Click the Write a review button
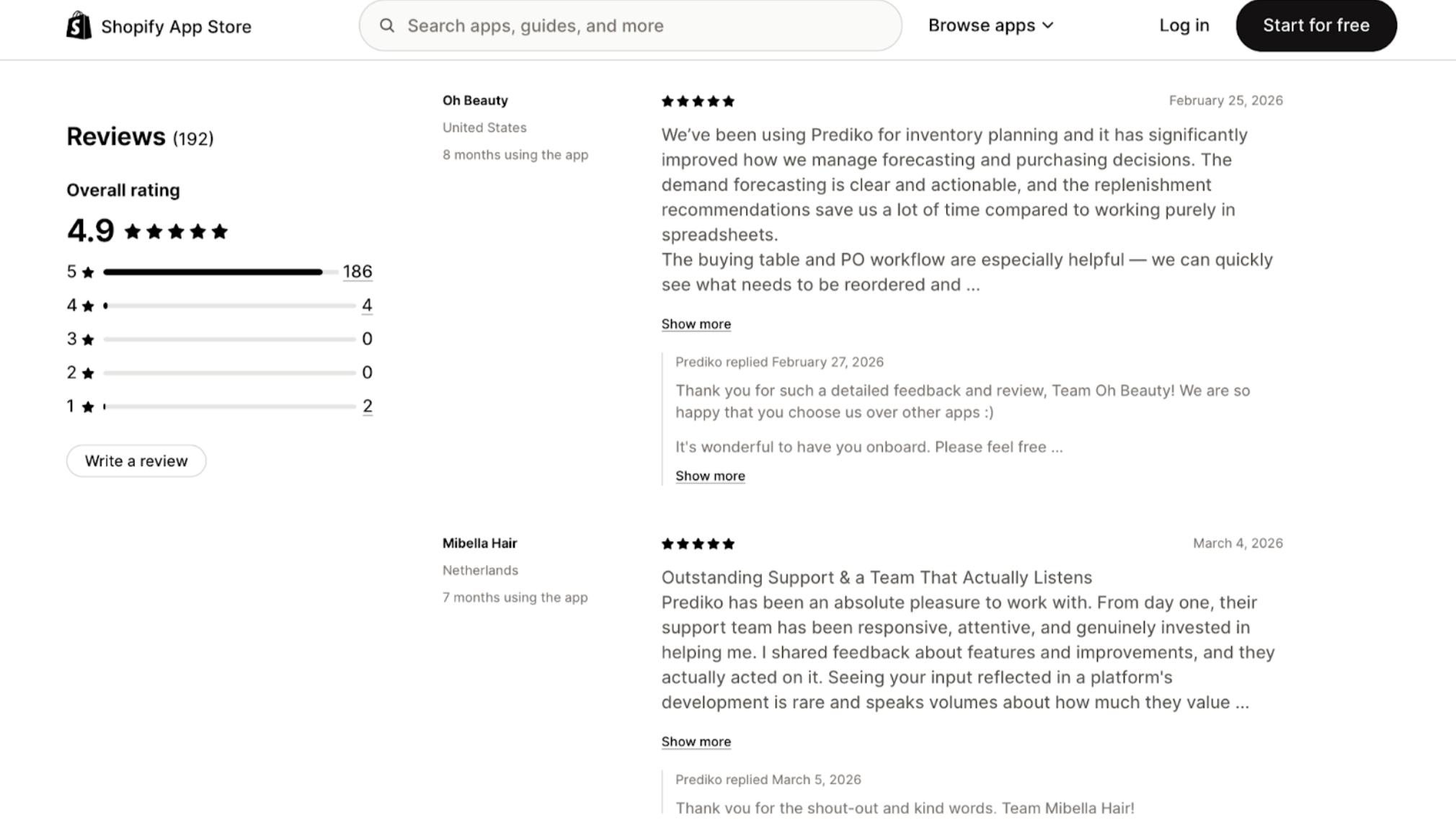1456x836 pixels. 136,461
